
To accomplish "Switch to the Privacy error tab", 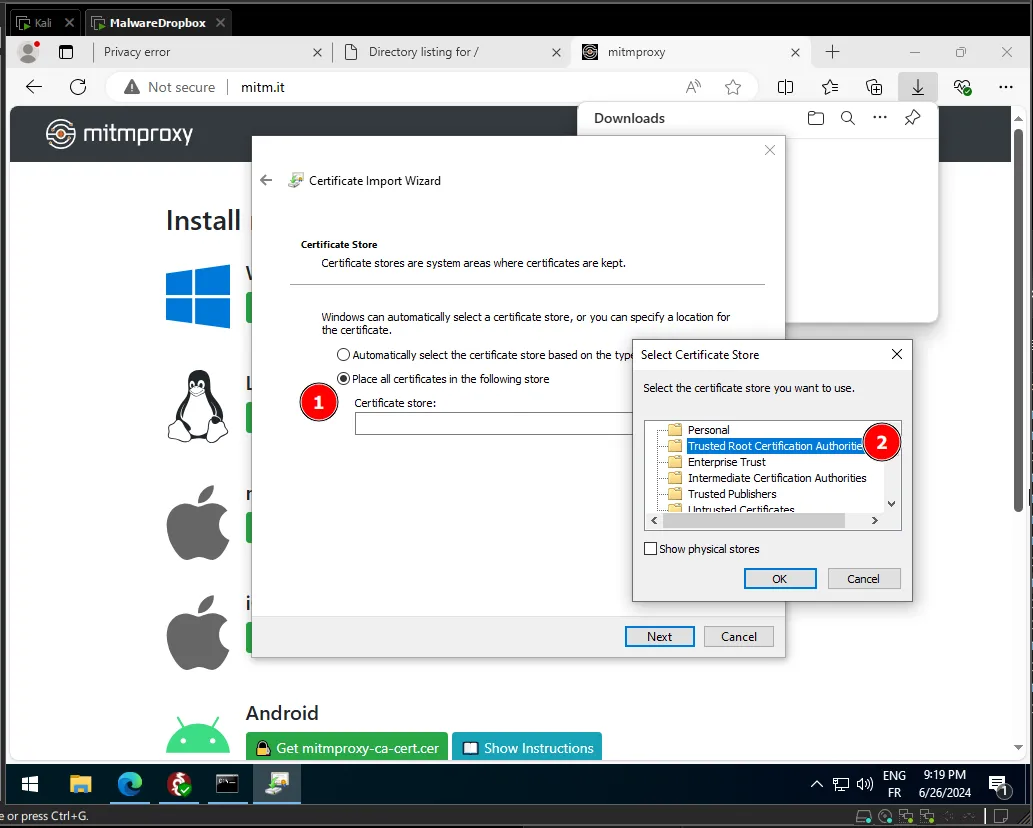I will (x=200, y=52).
